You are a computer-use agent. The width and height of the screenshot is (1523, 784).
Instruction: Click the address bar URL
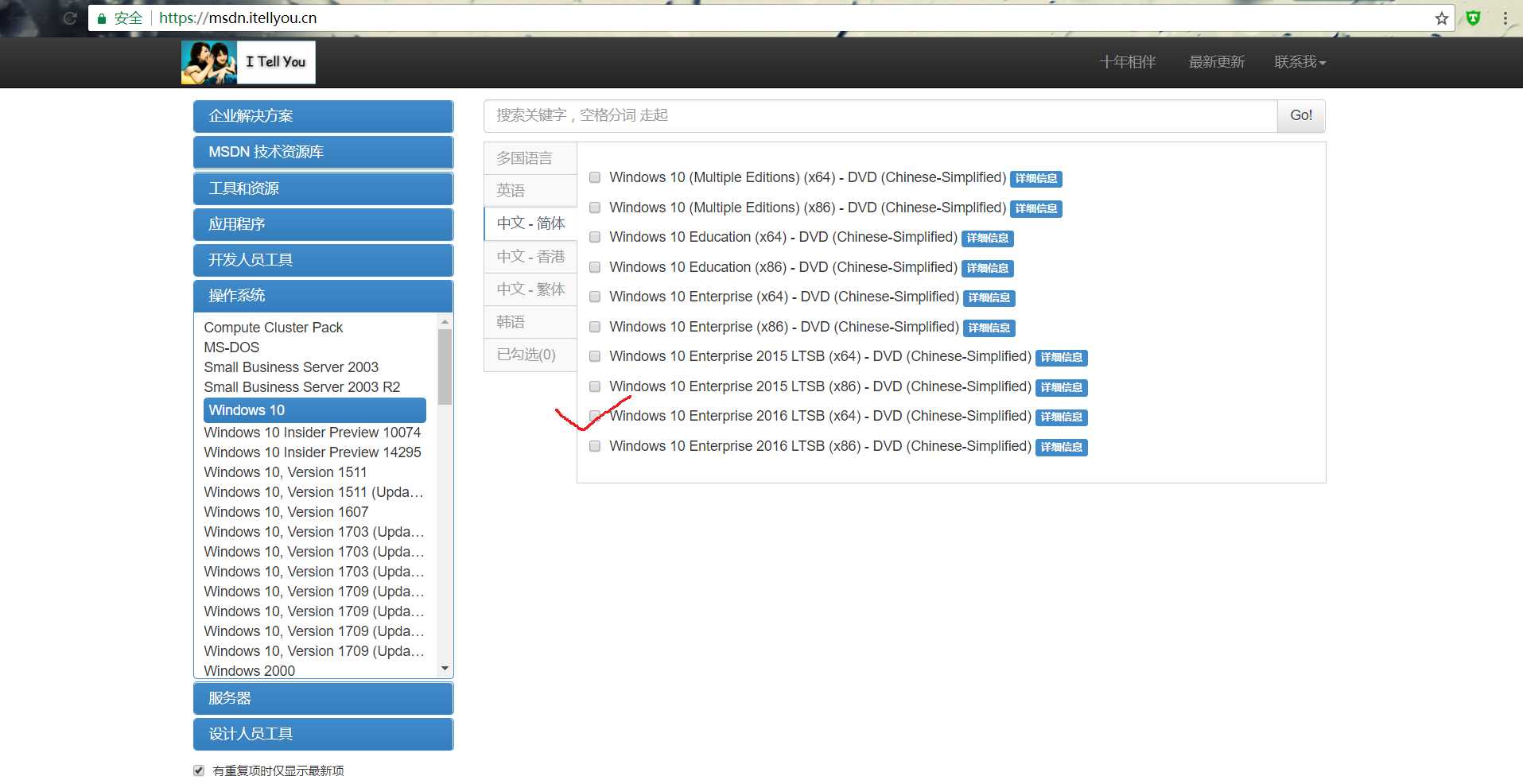[238, 18]
